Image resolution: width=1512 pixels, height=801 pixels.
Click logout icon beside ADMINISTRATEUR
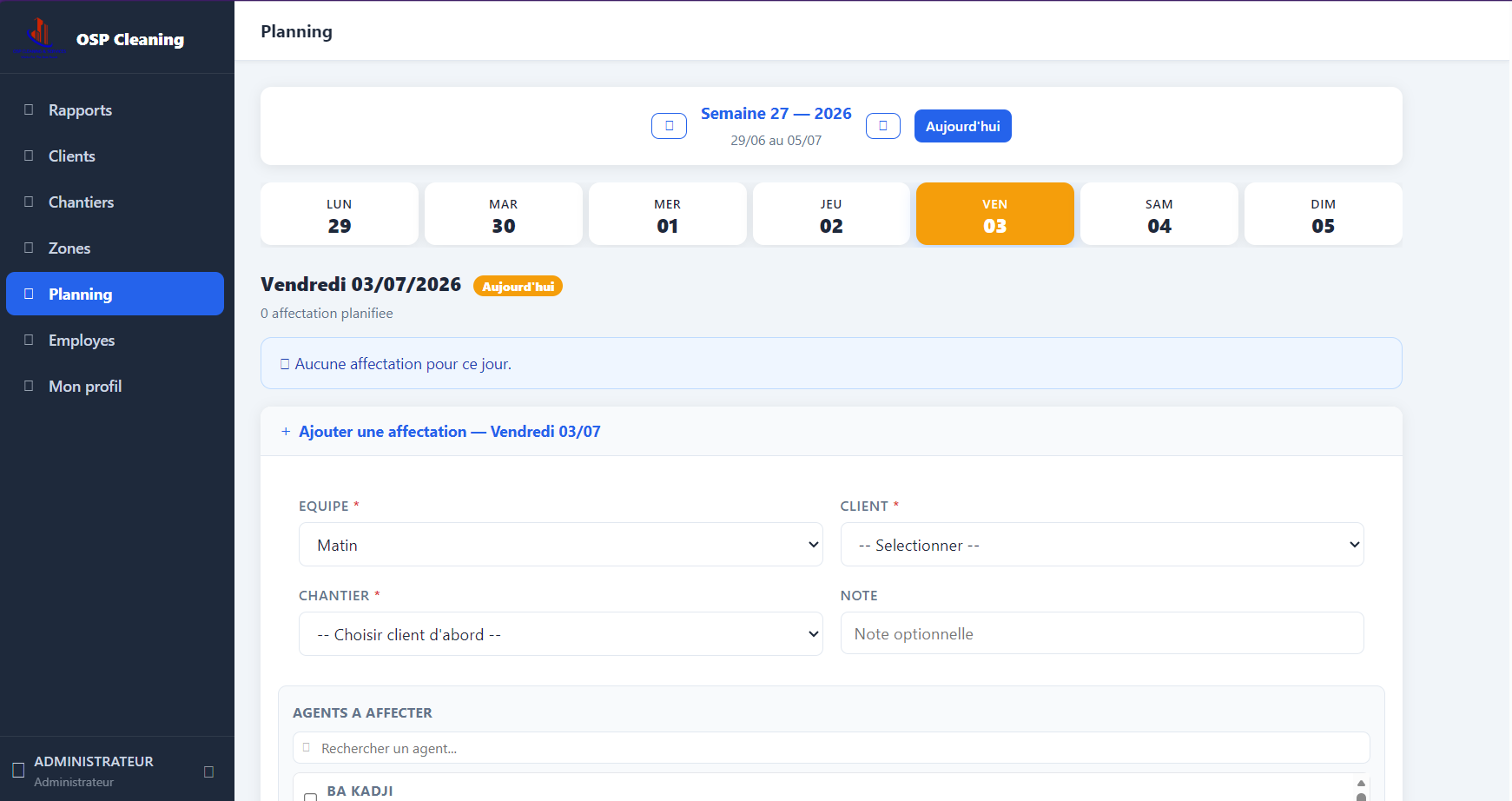(208, 771)
